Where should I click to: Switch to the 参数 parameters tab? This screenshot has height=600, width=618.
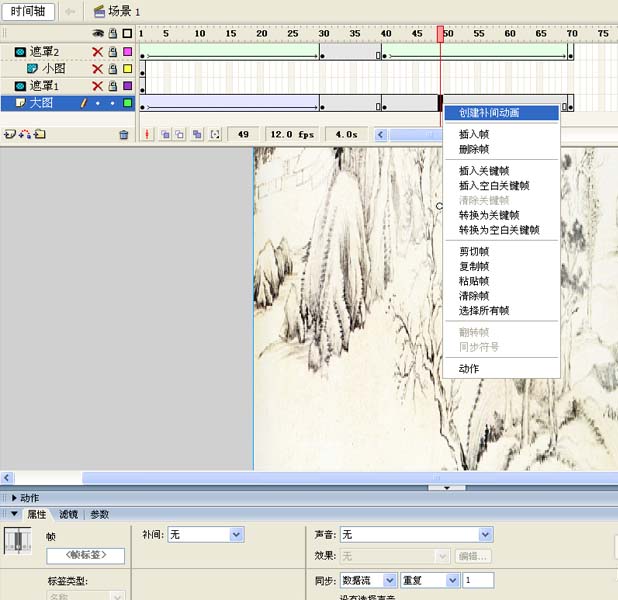pyautogui.click(x=99, y=514)
